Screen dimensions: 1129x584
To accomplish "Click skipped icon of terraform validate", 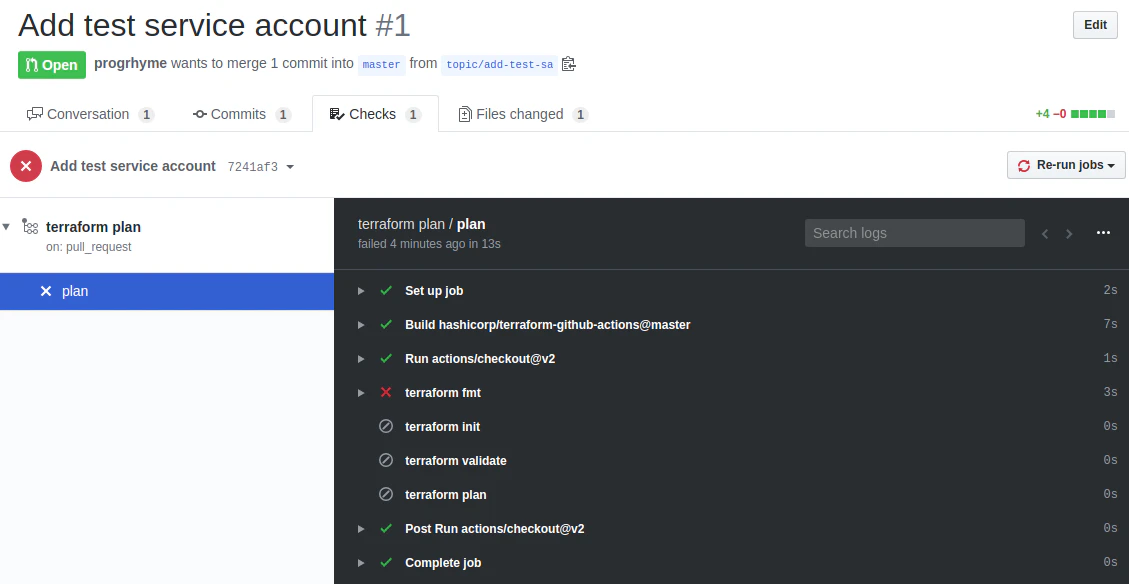I will point(386,460).
